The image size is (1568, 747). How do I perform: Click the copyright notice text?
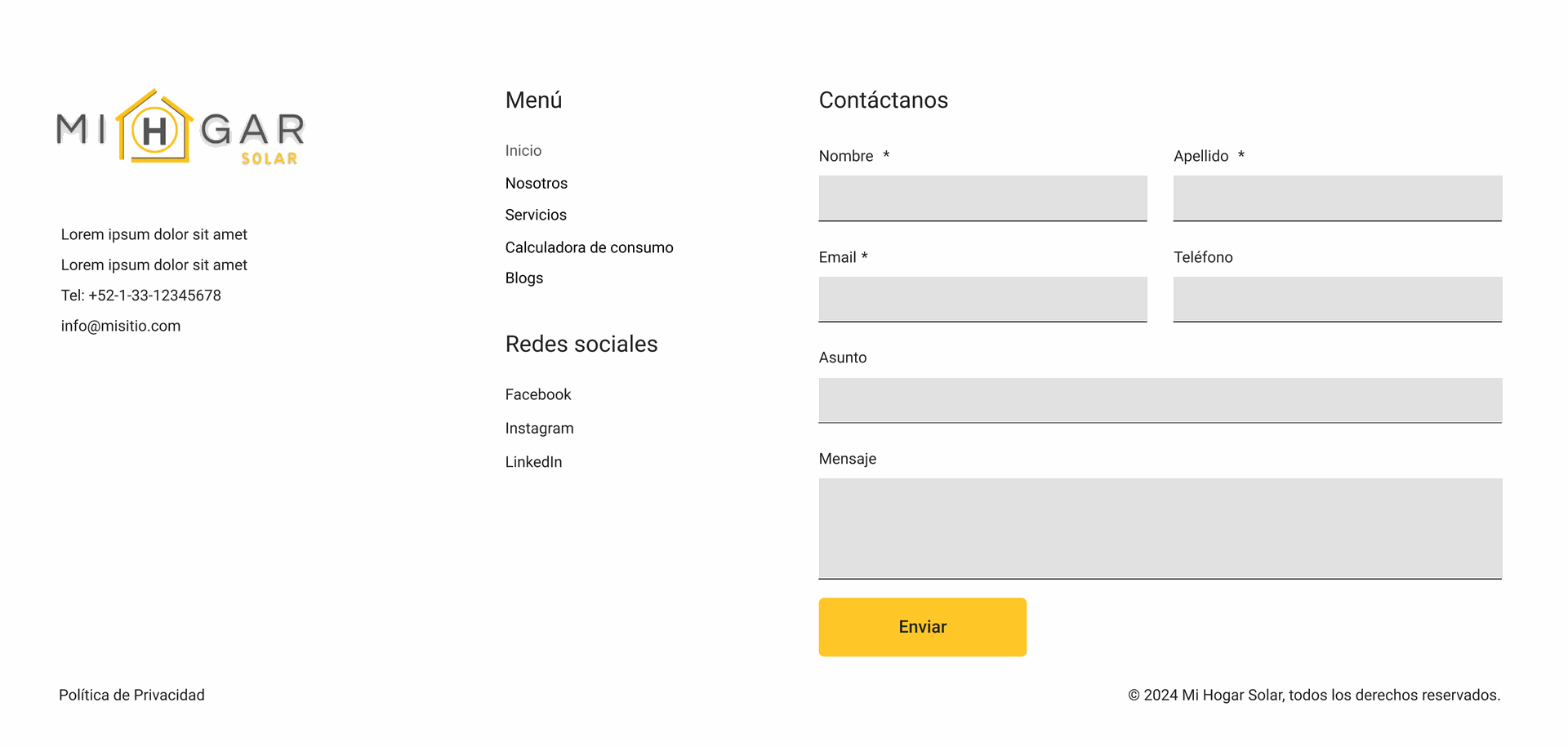1314,696
